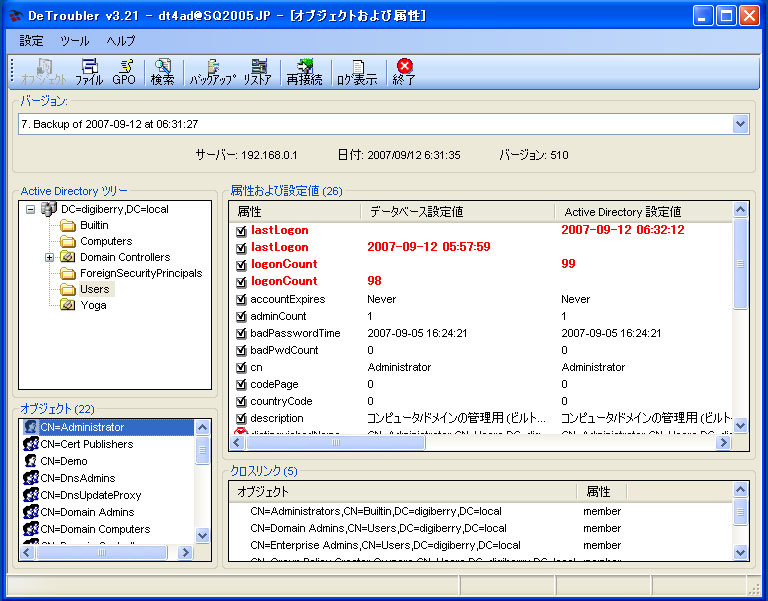Uncheck the accountExpires attribute checkbox

tap(241, 300)
